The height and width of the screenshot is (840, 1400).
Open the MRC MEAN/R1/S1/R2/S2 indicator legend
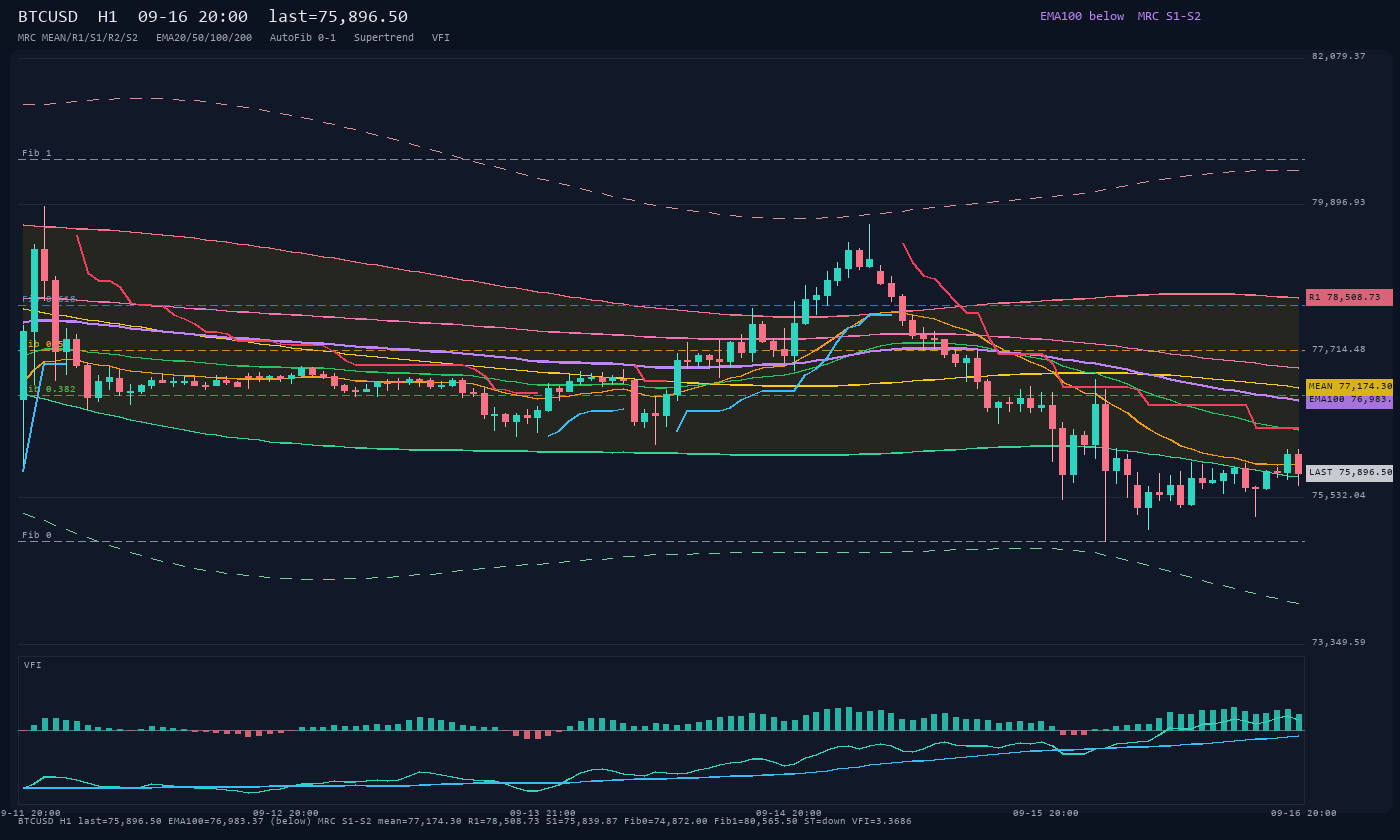click(78, 37)
